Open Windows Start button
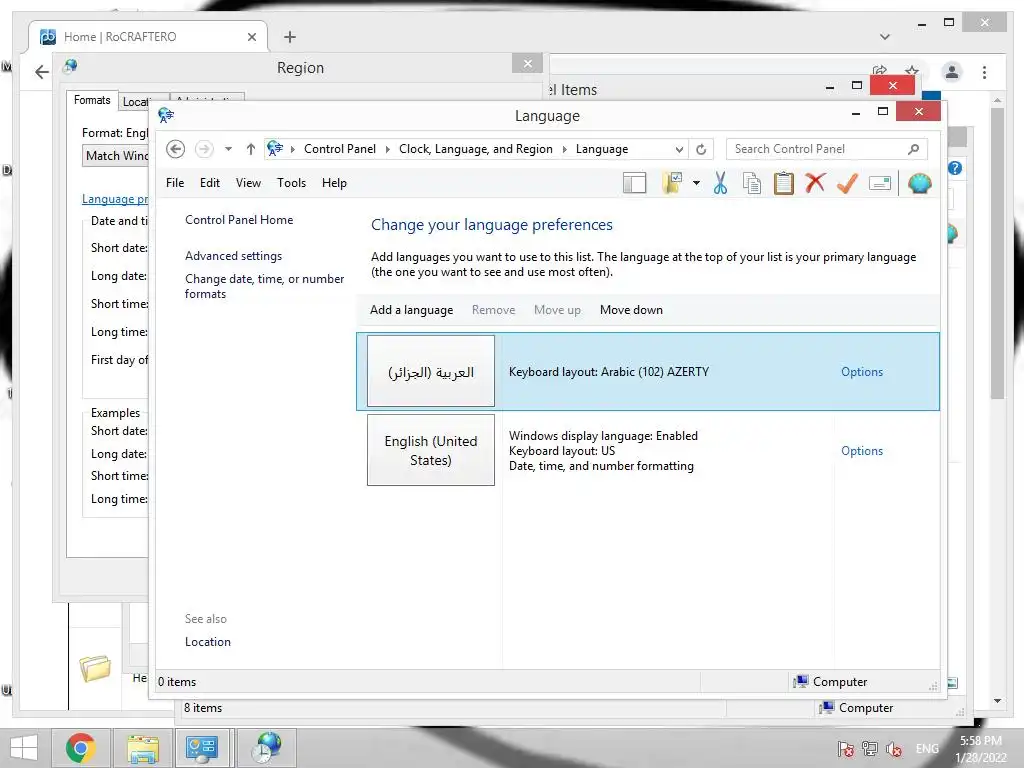Screen dimensions: 1024x768 click(24, 748)
